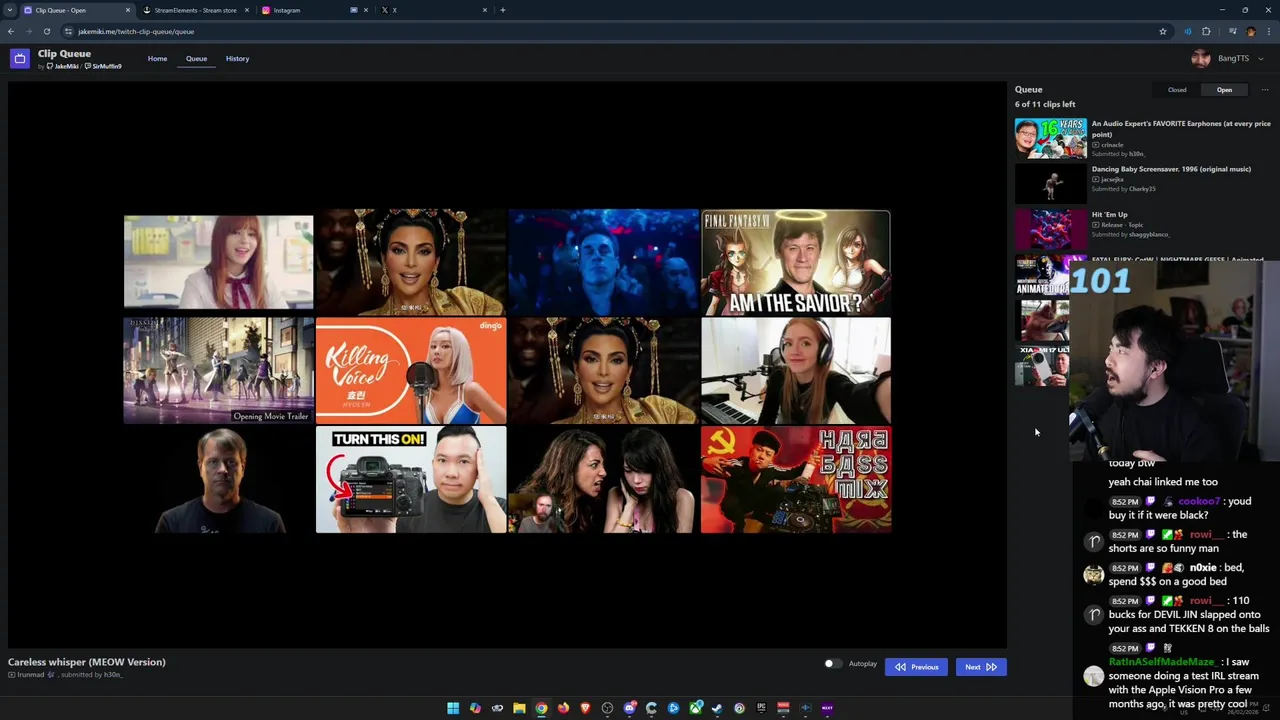Viewport: 1280px width, 720px height.
Task: Click the crinacle channel name
Action: (1112, 145)
